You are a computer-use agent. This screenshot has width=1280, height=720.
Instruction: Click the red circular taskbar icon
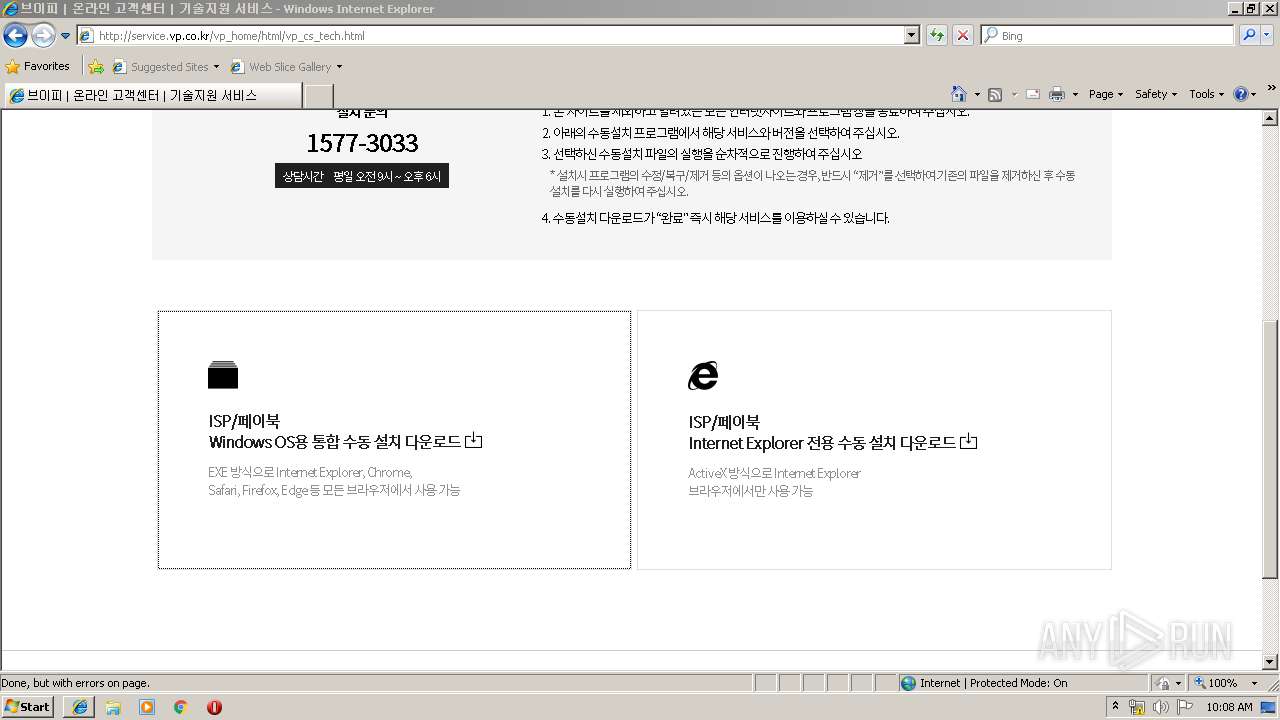(214, 707)
